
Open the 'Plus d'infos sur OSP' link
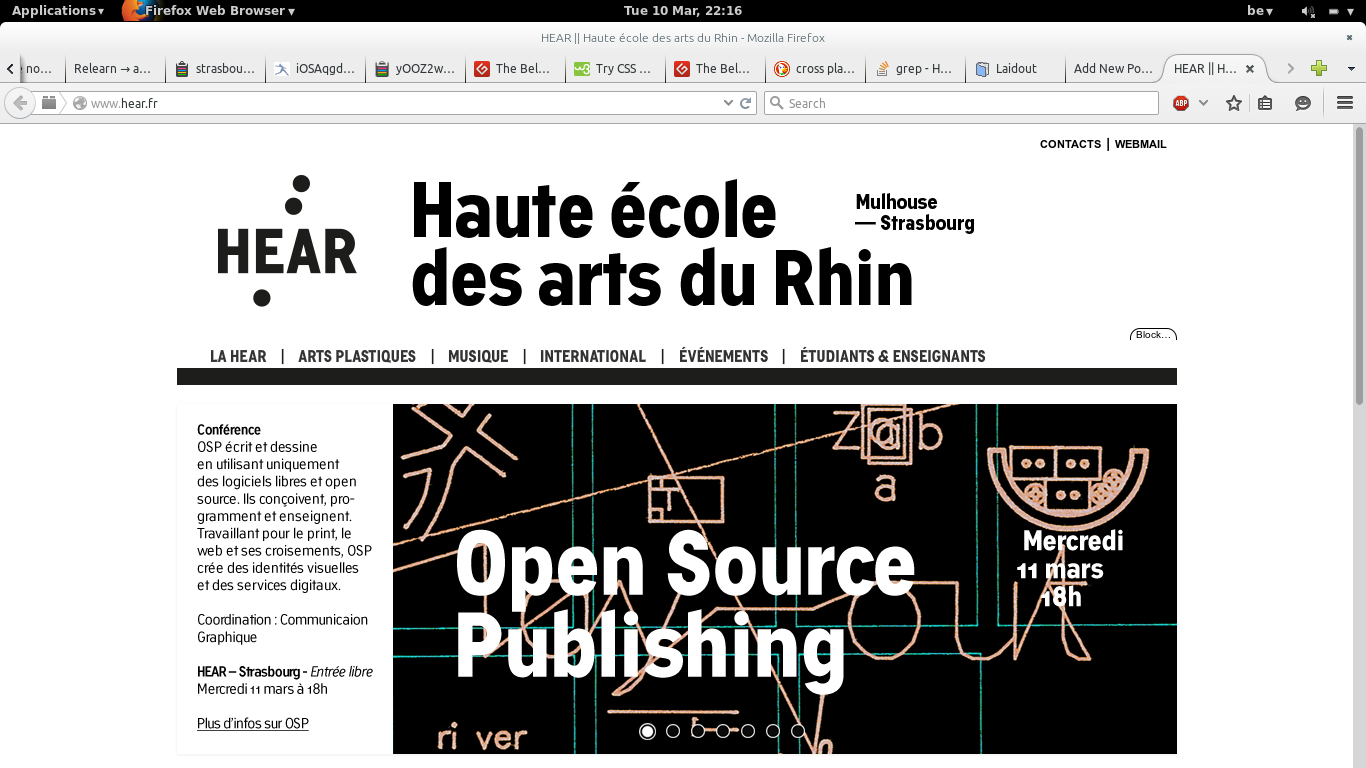click(x=253, y=723)
